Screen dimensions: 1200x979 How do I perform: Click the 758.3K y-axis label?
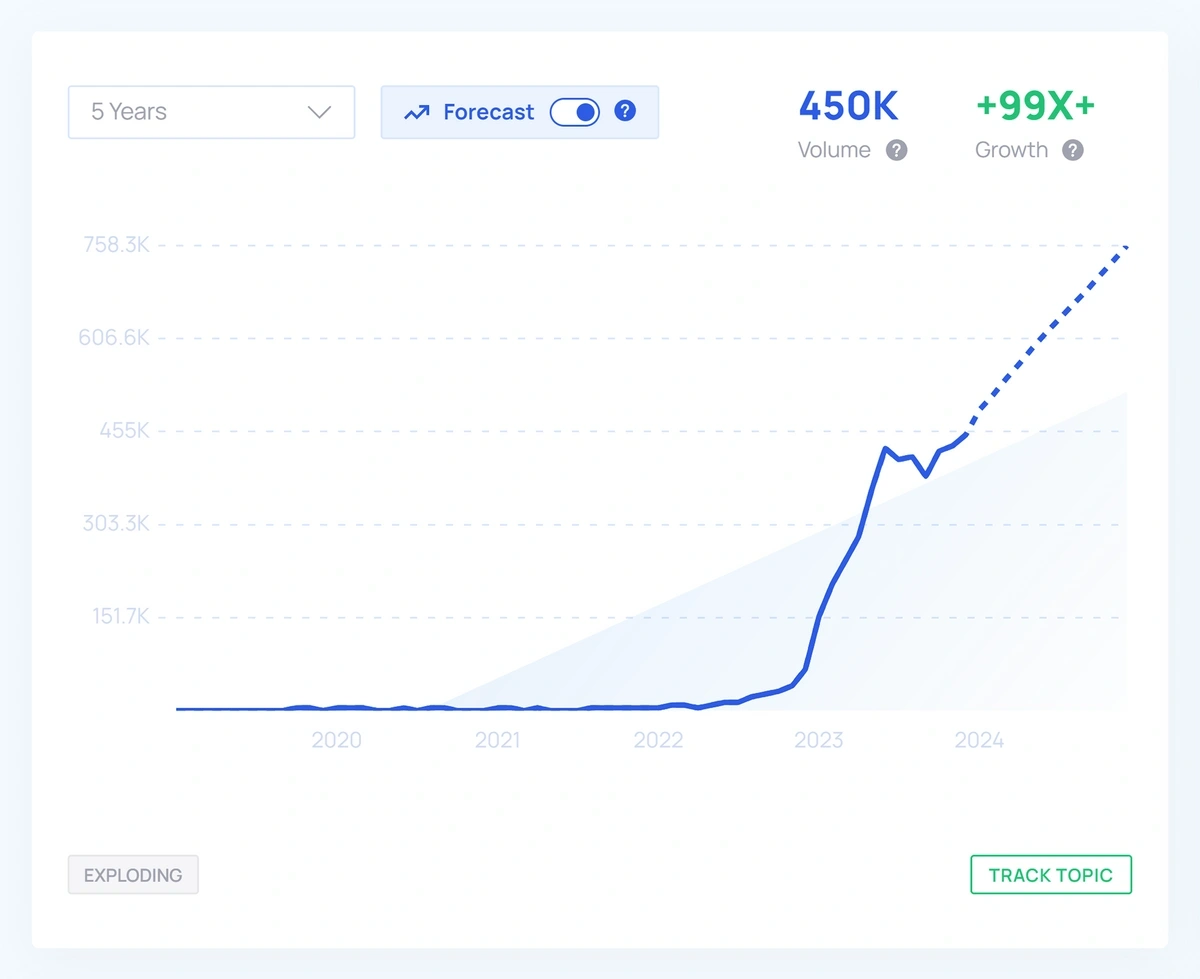click(115, 244)
